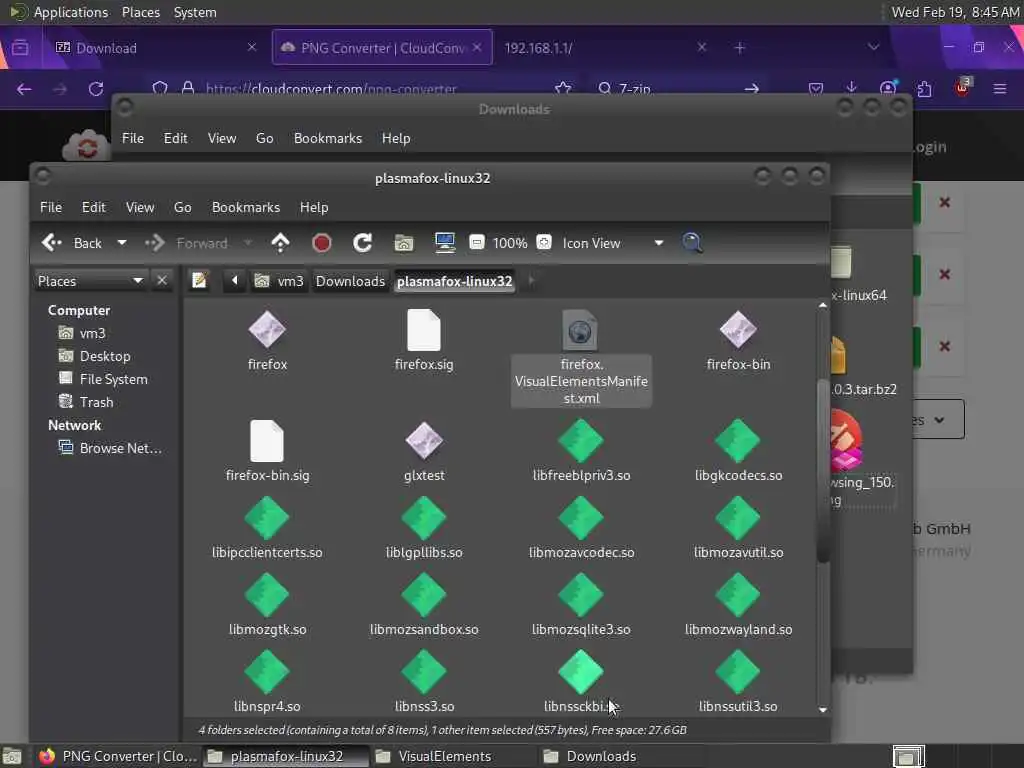The width and height of the screenshot is (1024, 768).
Task: Open File menu in plasmafox-linux32 window
Action: 51,208
